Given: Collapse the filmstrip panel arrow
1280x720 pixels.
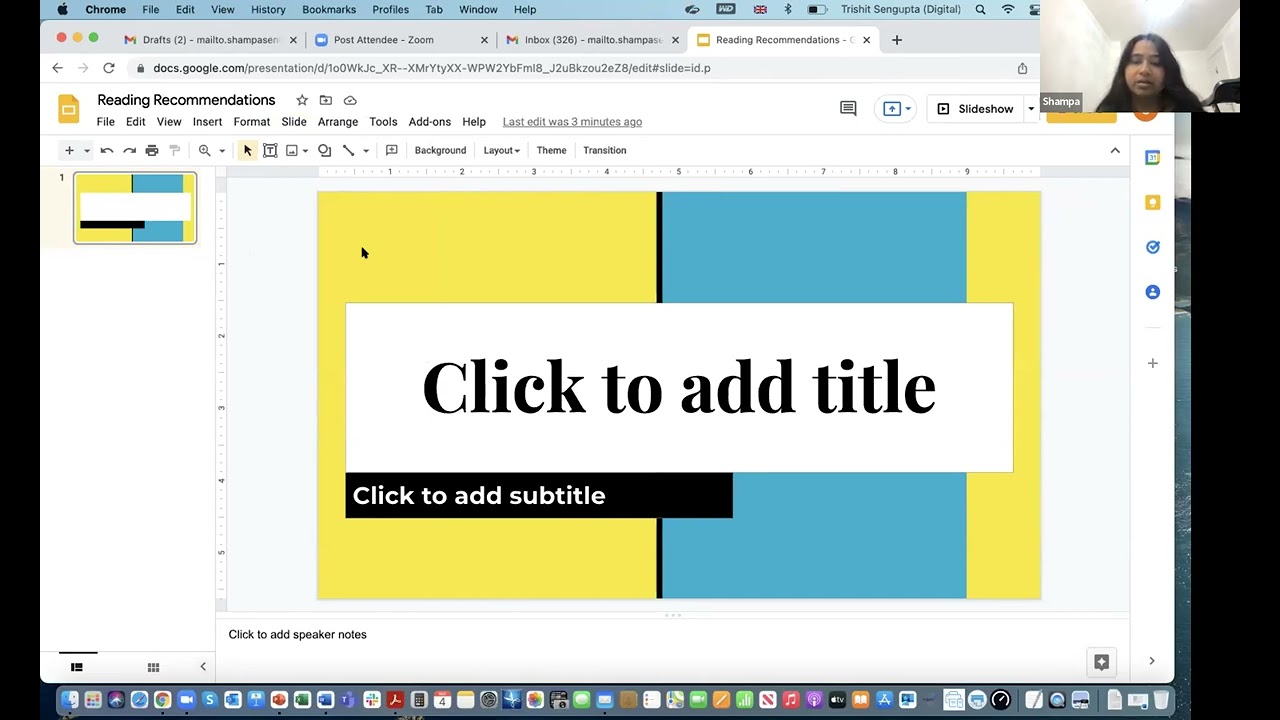Looking at the screenshot, I should point(203,667).
